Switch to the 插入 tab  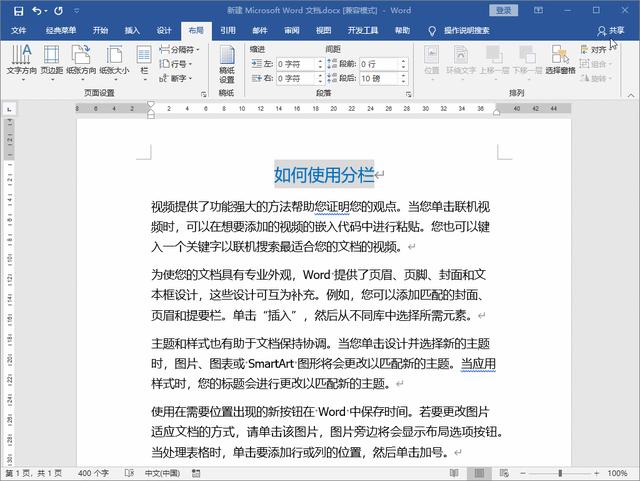(132, 30)
